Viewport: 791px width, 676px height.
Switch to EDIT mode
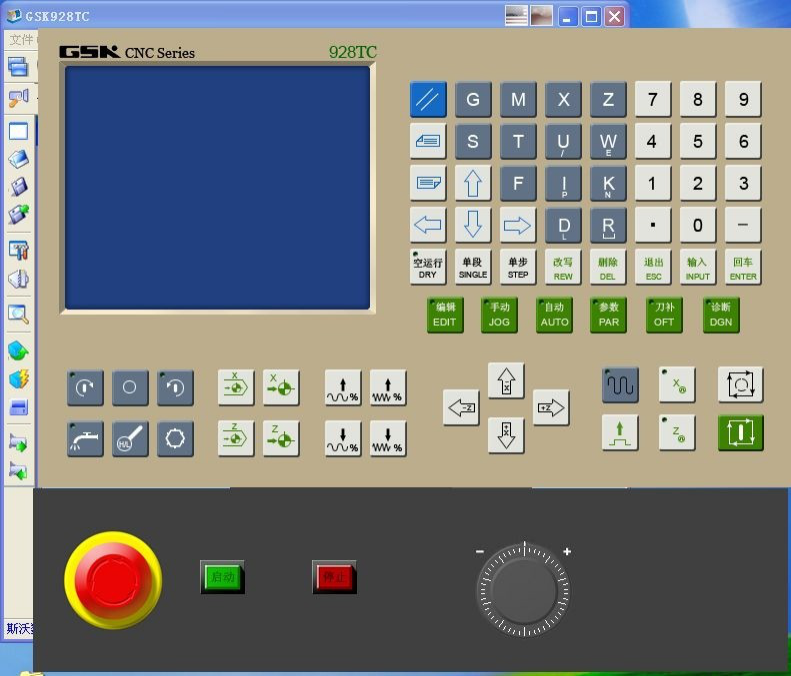pos(445,315)
